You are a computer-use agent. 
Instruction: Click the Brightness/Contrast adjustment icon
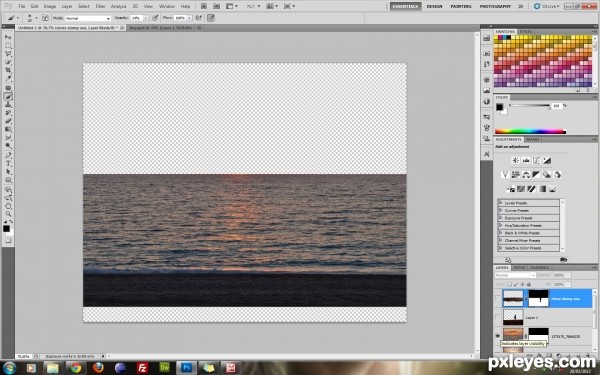coord(515,161)
